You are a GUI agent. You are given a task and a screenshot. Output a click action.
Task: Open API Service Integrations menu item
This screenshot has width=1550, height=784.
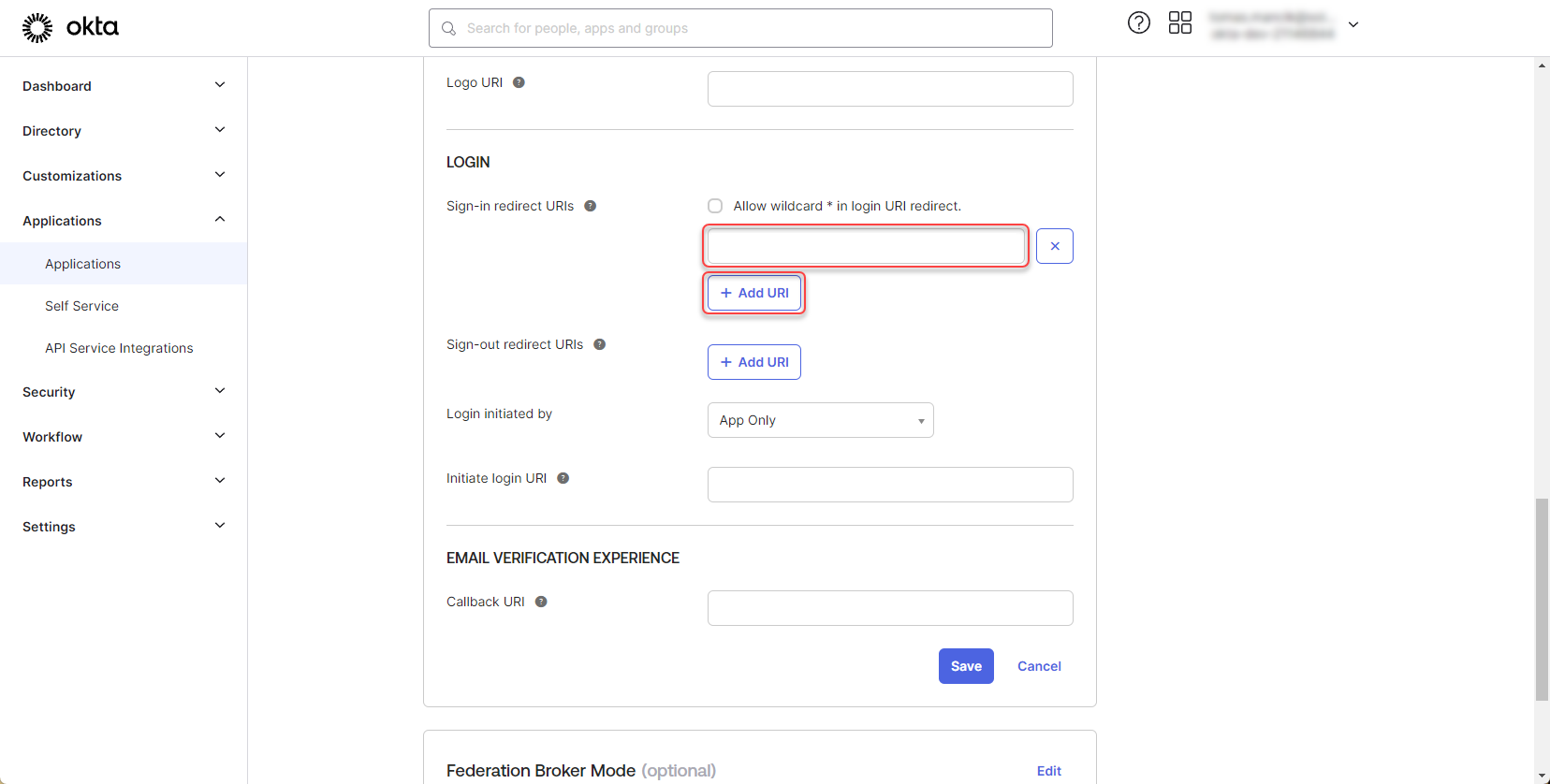[x=119, y=348]
